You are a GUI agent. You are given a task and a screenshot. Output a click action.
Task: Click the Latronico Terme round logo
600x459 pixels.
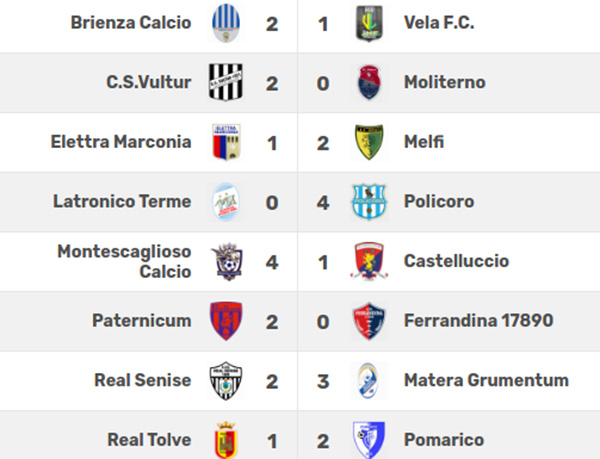point(226,202)
